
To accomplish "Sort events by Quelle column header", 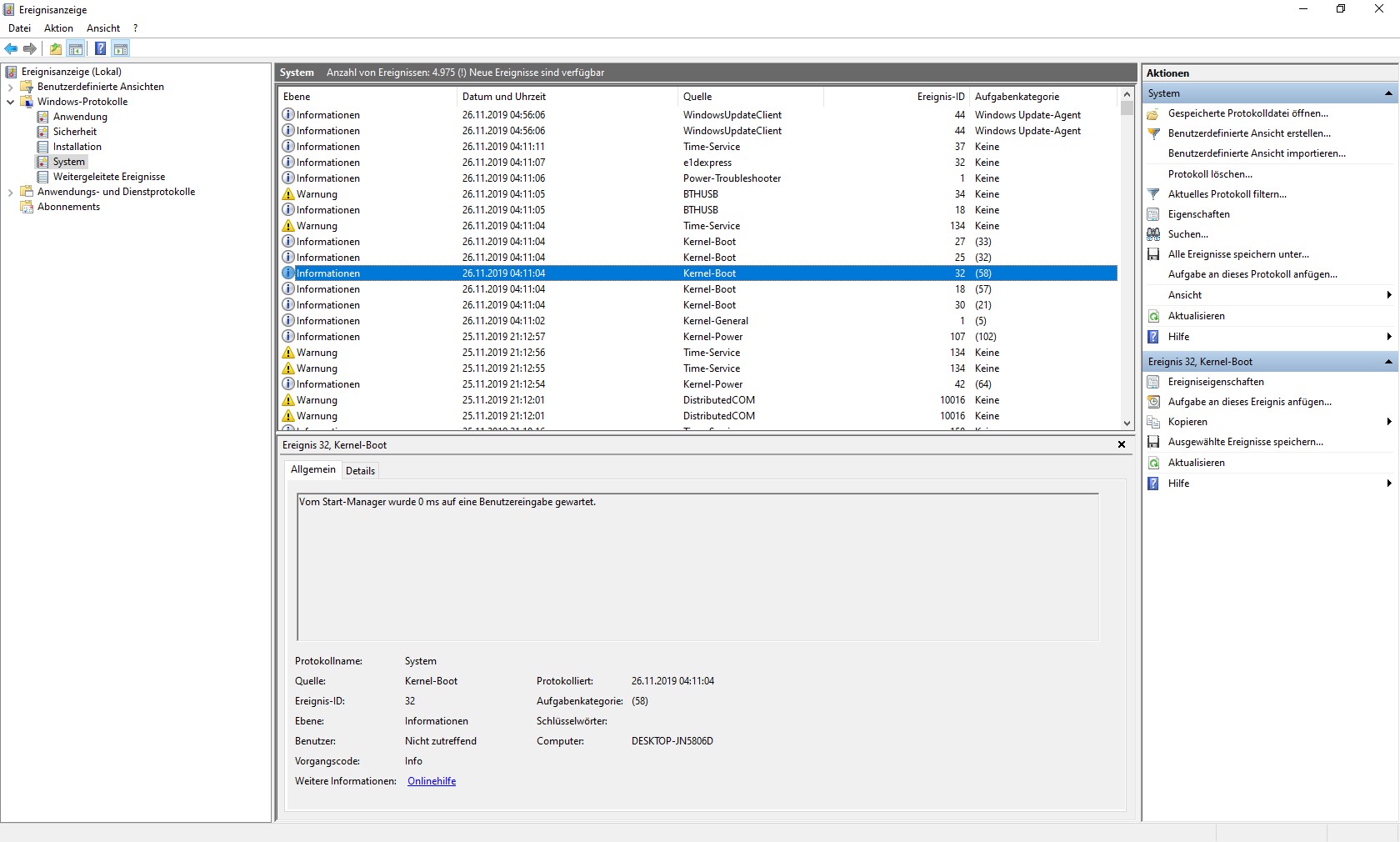I will 751,97.
